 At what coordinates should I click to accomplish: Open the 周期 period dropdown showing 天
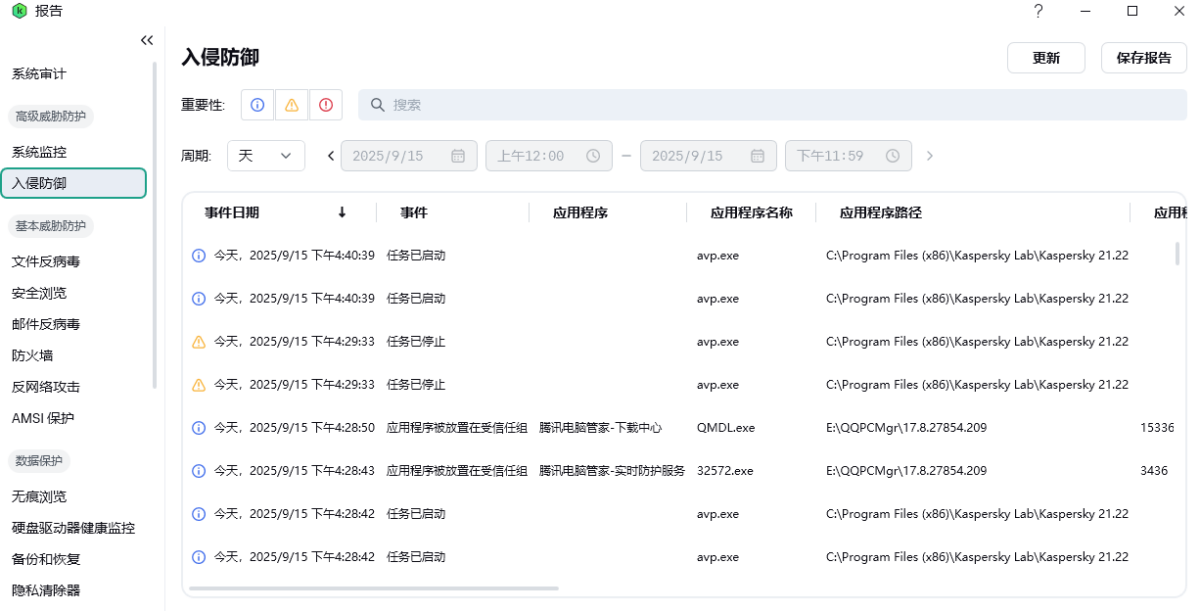[266, 155]
